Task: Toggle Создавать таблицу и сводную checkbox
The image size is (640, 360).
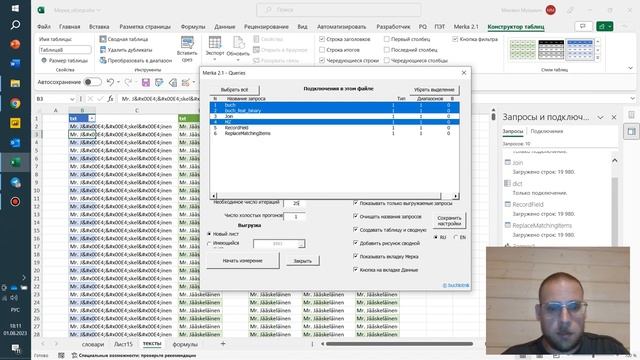Action: pos(356,230)
